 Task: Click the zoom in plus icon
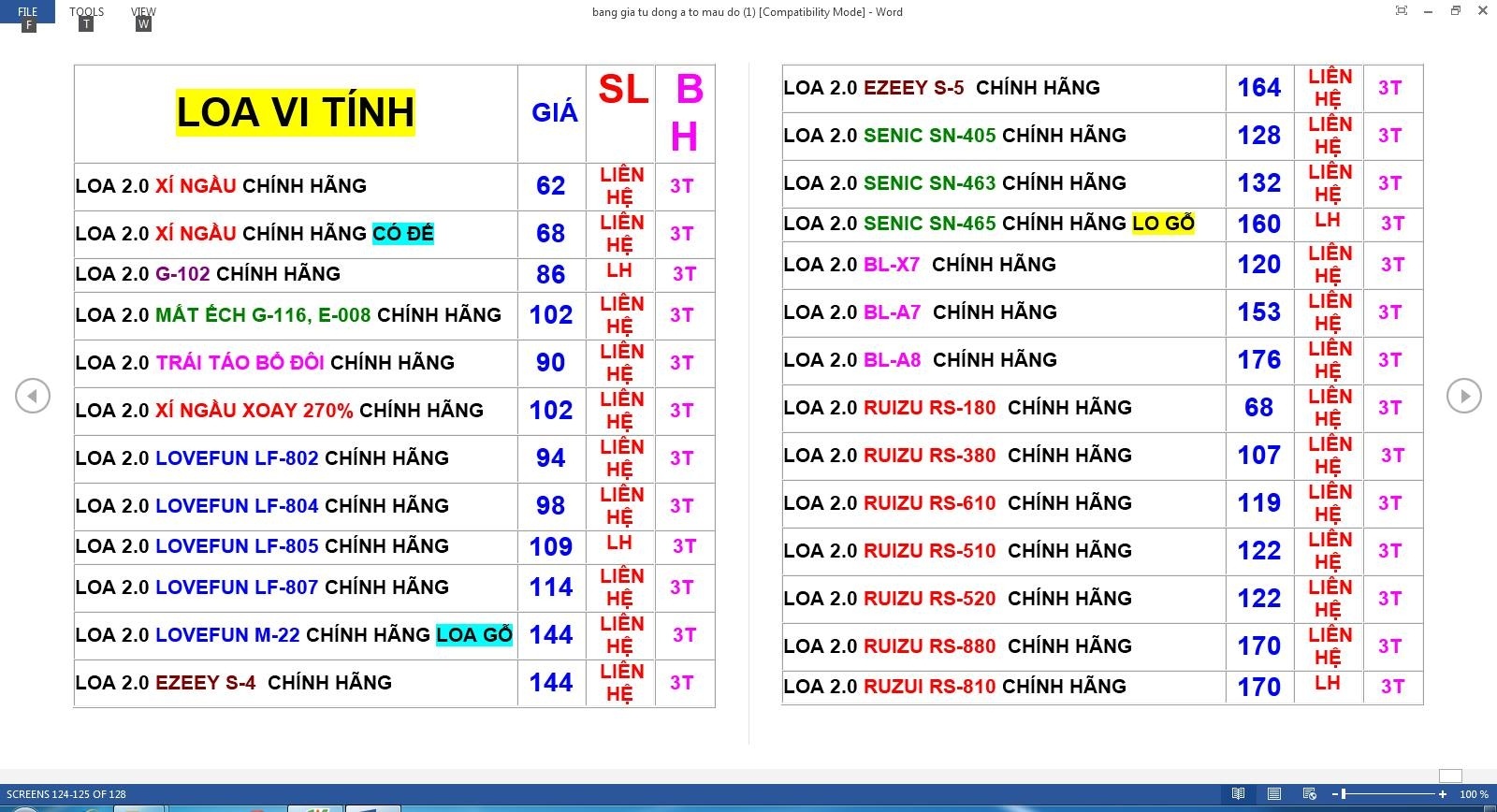pos(1444,793)
